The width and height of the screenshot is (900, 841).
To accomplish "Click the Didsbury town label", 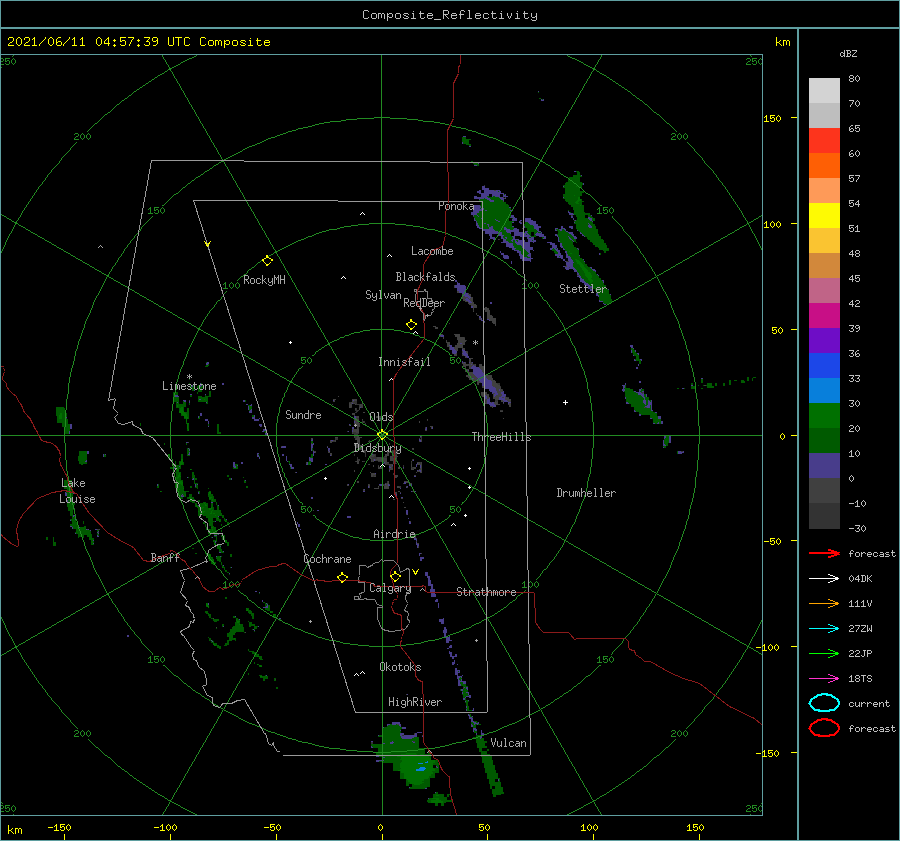I will (x=377, y=448).
